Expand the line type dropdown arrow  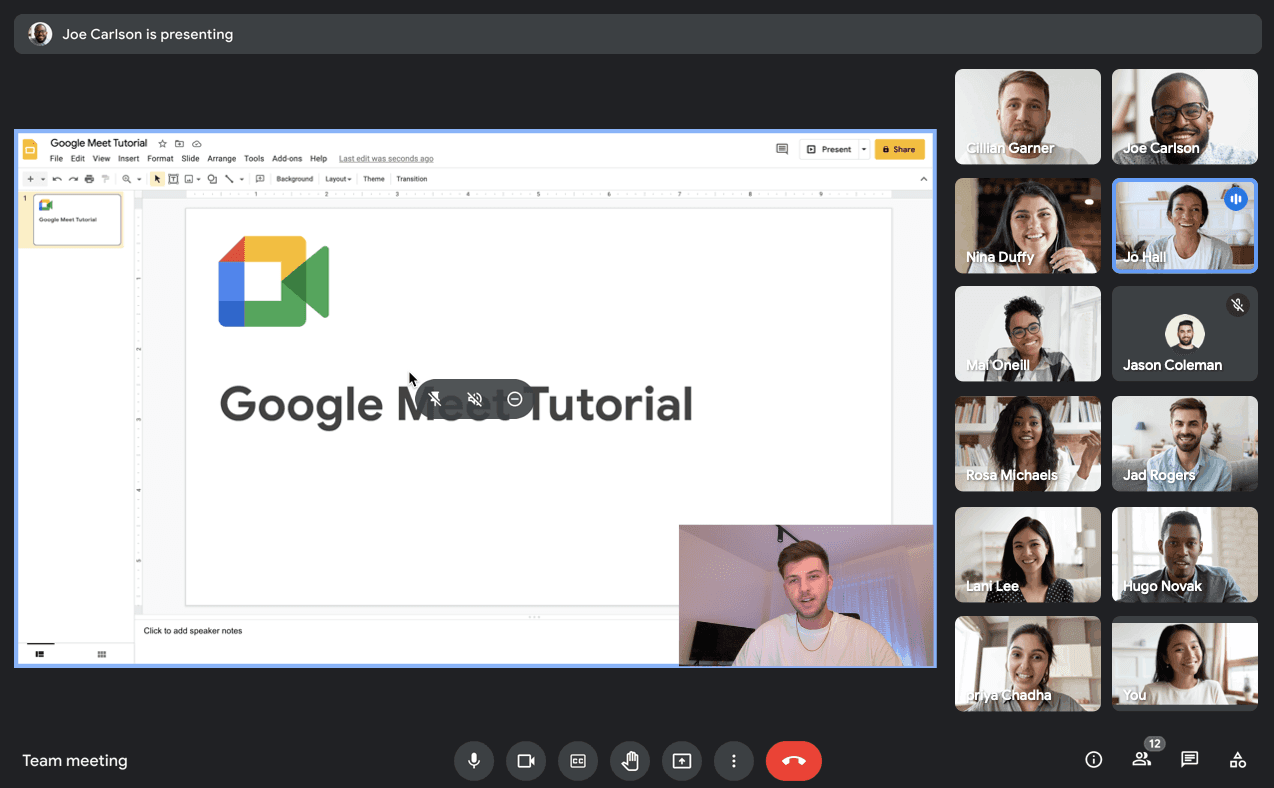pos(241,180)
